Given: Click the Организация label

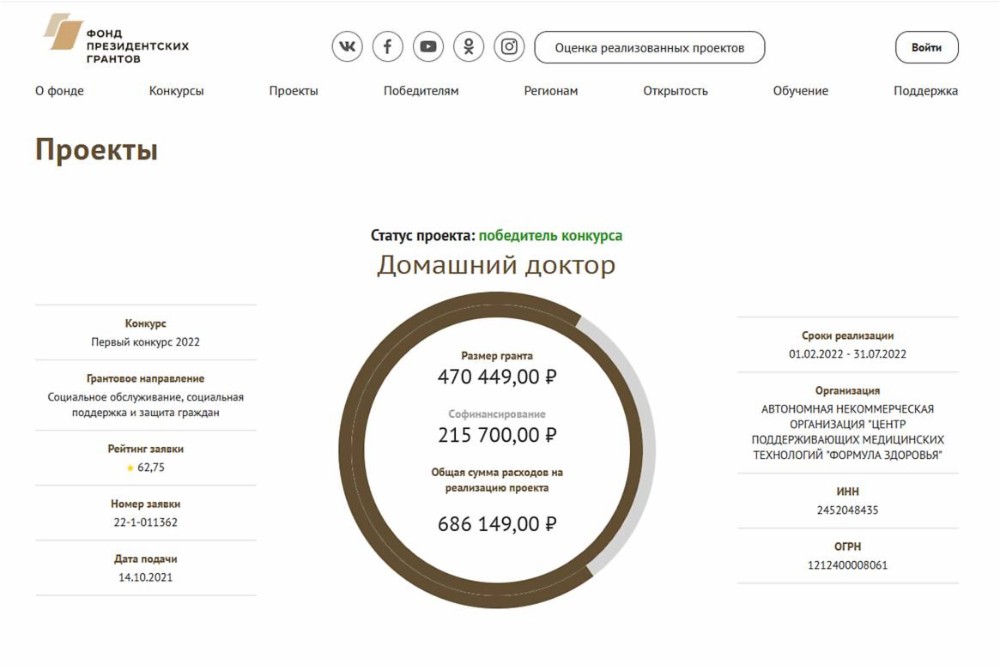Looking at the screenshot, I should click(848, 391).
